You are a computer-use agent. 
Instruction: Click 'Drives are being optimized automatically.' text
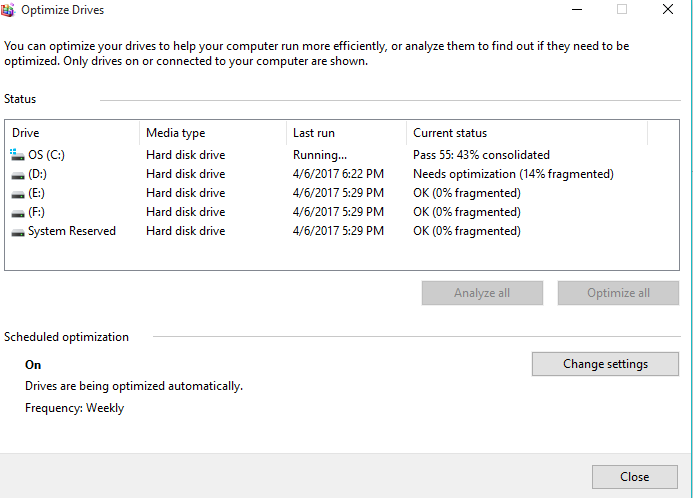tap(134, 386)
